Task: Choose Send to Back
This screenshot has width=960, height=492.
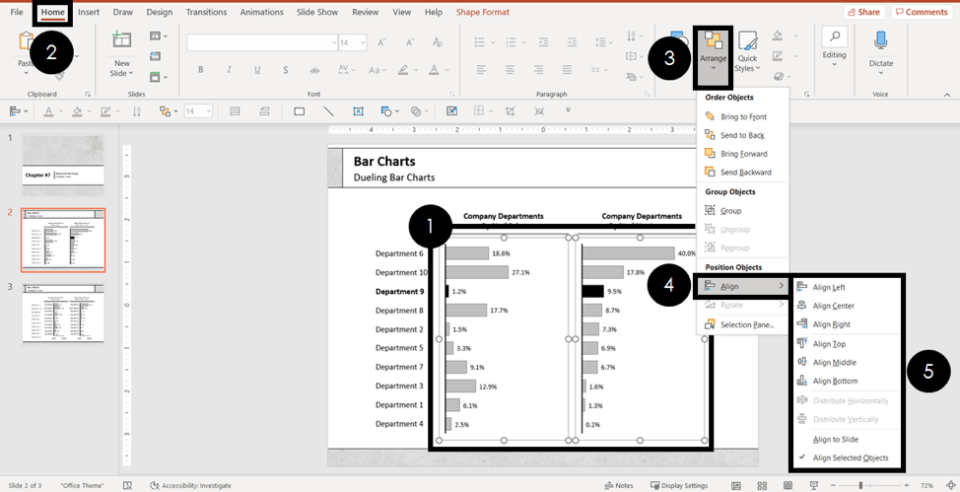Action: [742, 135]
